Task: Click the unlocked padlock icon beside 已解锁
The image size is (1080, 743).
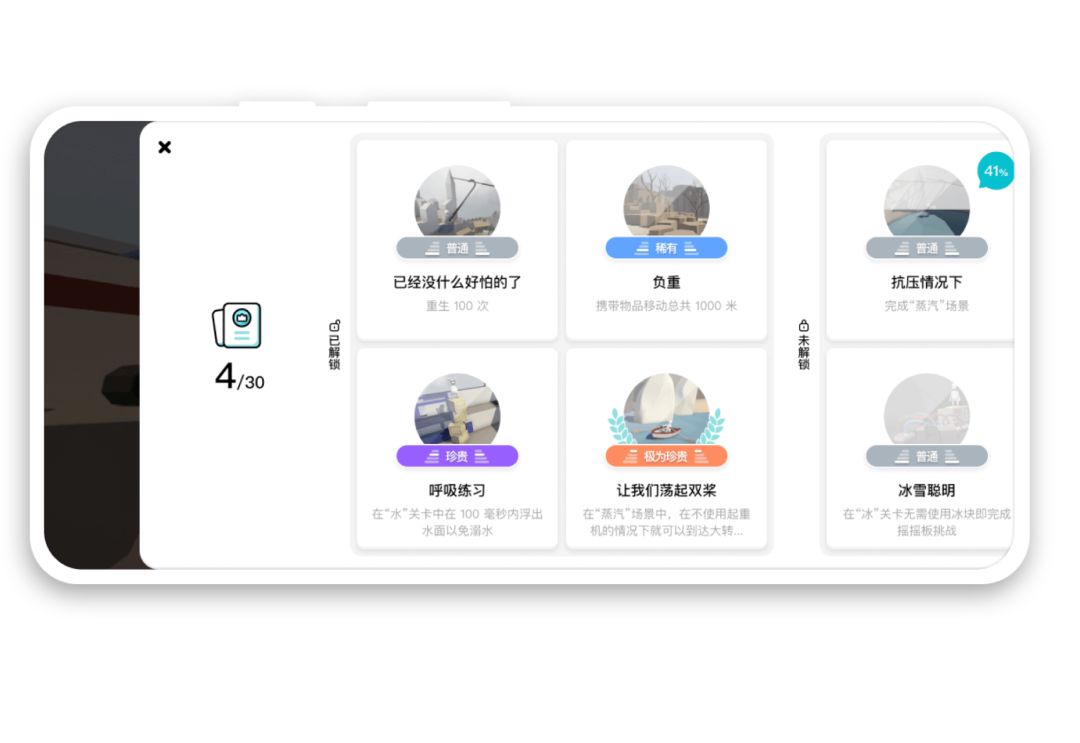Action: pos(334,325)
